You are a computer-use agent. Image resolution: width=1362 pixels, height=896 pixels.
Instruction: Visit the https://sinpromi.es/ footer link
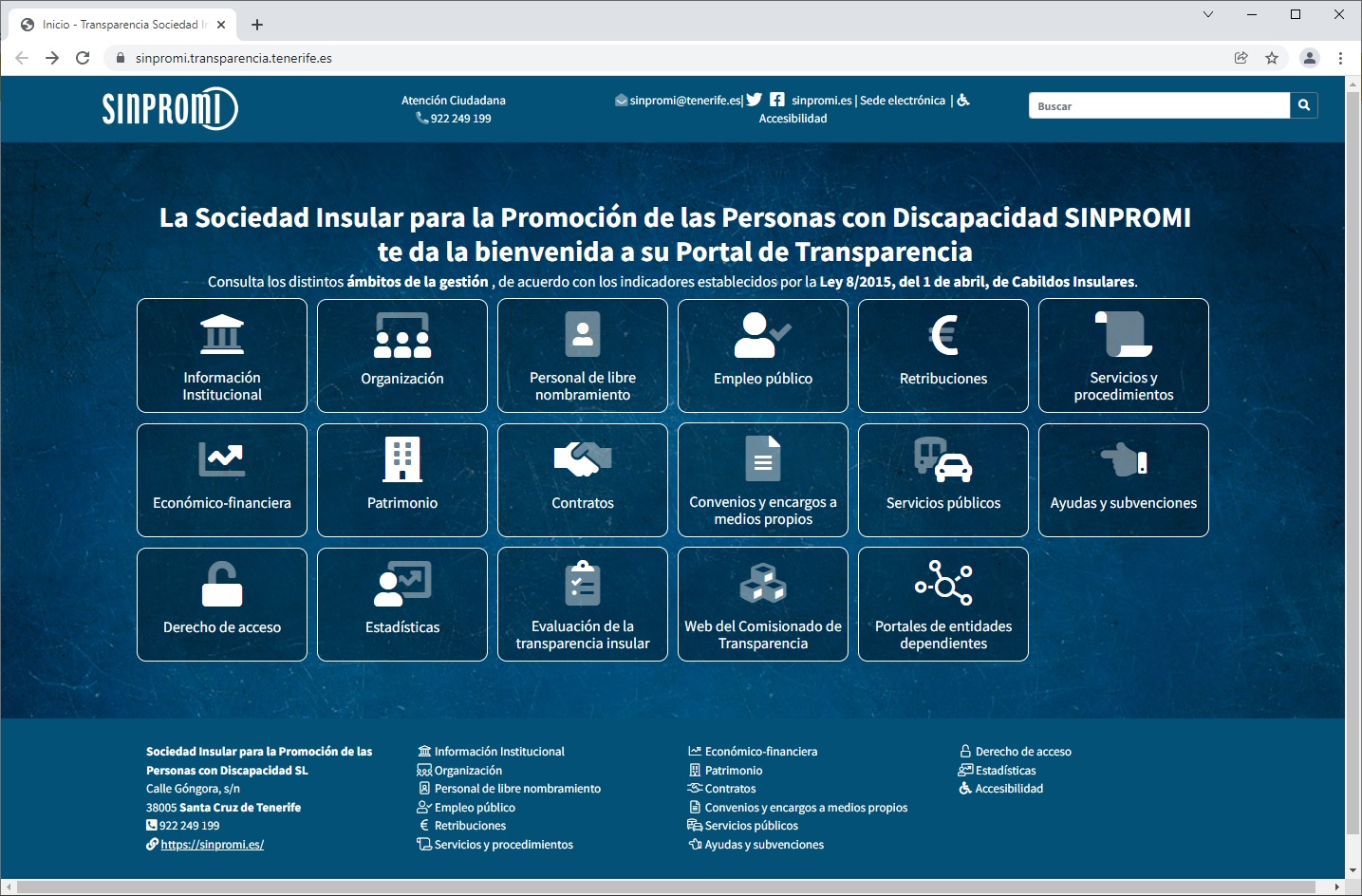pyautogui.click(x=211, y=844)
